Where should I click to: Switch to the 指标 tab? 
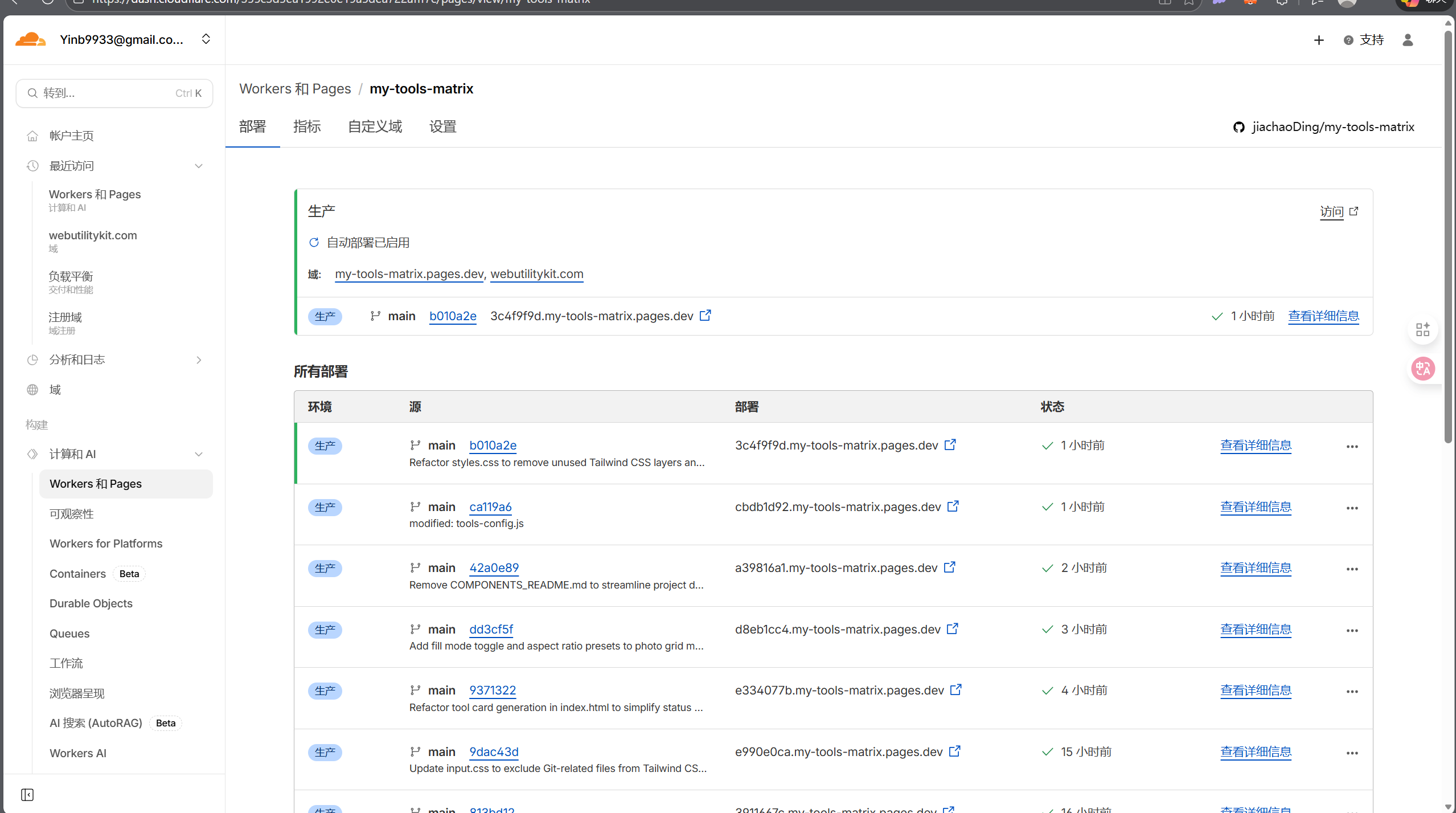307,126
